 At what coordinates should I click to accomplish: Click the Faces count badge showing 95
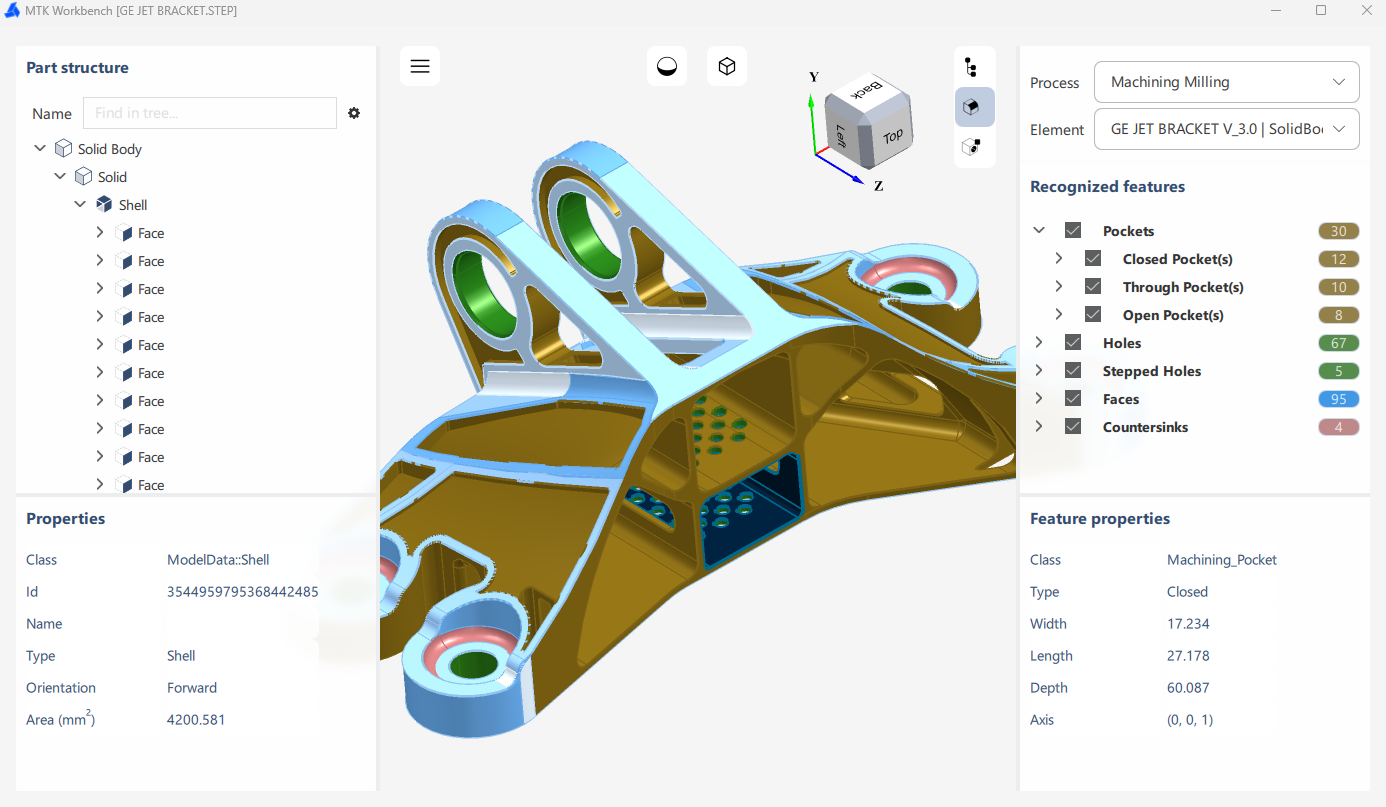tap(1338, 398)
